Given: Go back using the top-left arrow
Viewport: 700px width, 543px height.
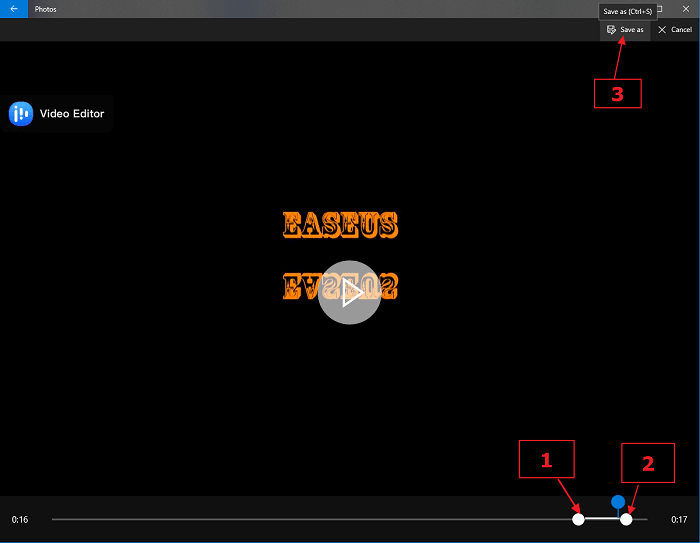Looking at the screenshot, I should (14, 8).
